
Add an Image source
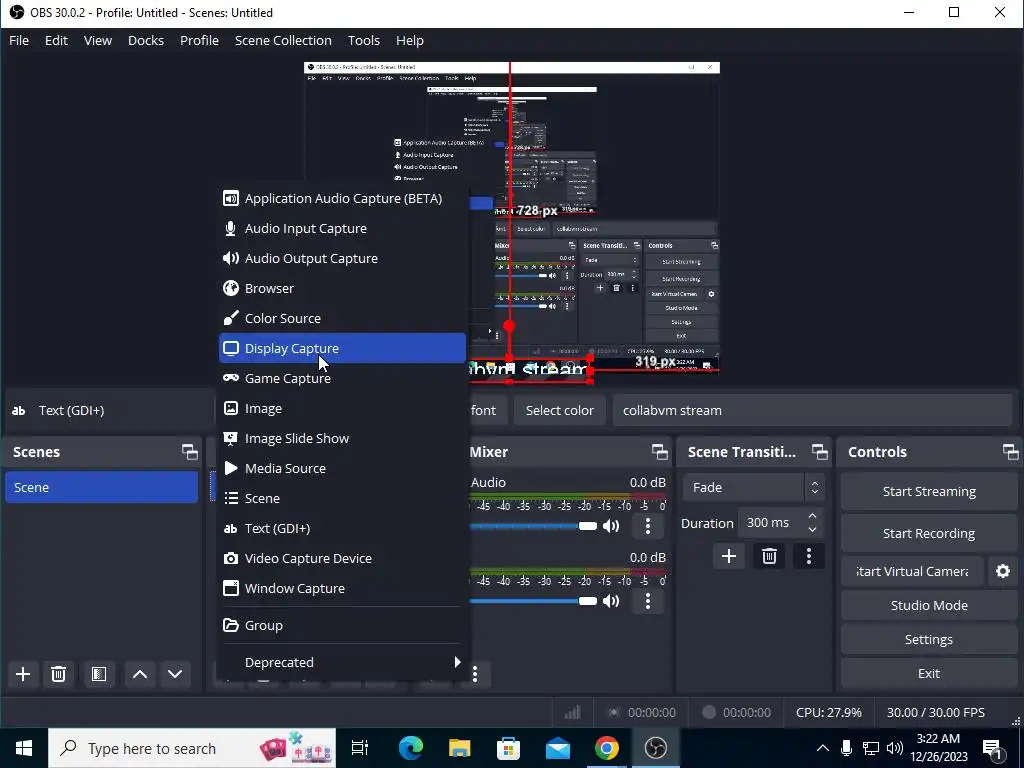pyautogui.click(x=342, y=409)
